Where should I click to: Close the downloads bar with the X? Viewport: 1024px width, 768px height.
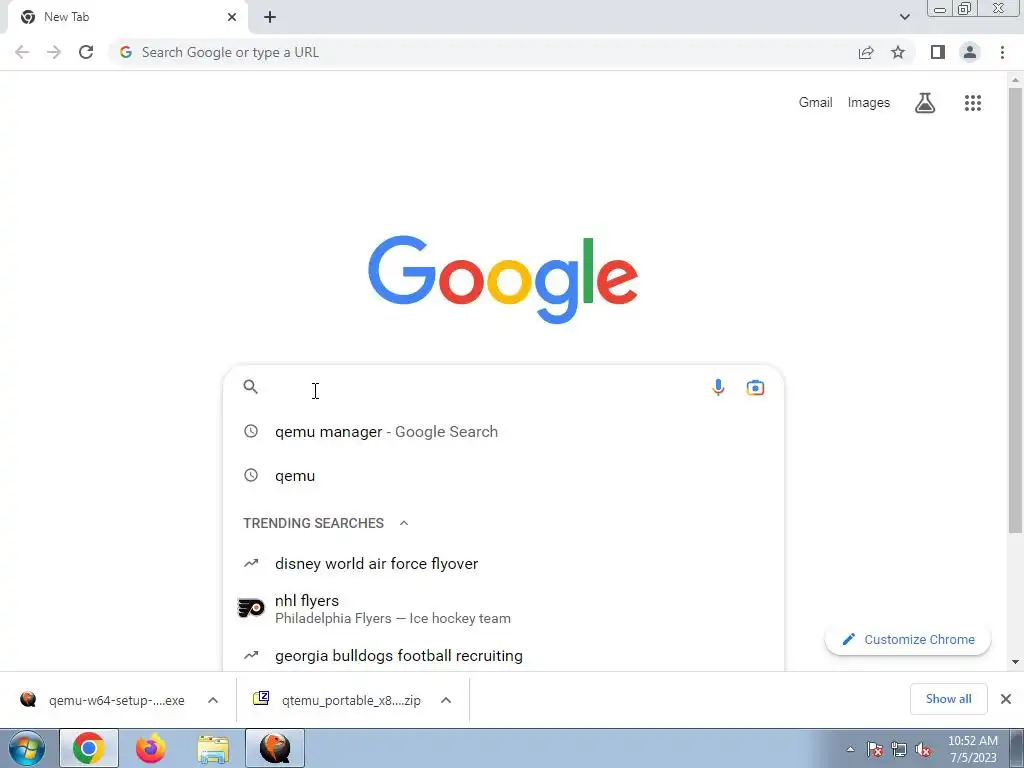coord(1006,699)
